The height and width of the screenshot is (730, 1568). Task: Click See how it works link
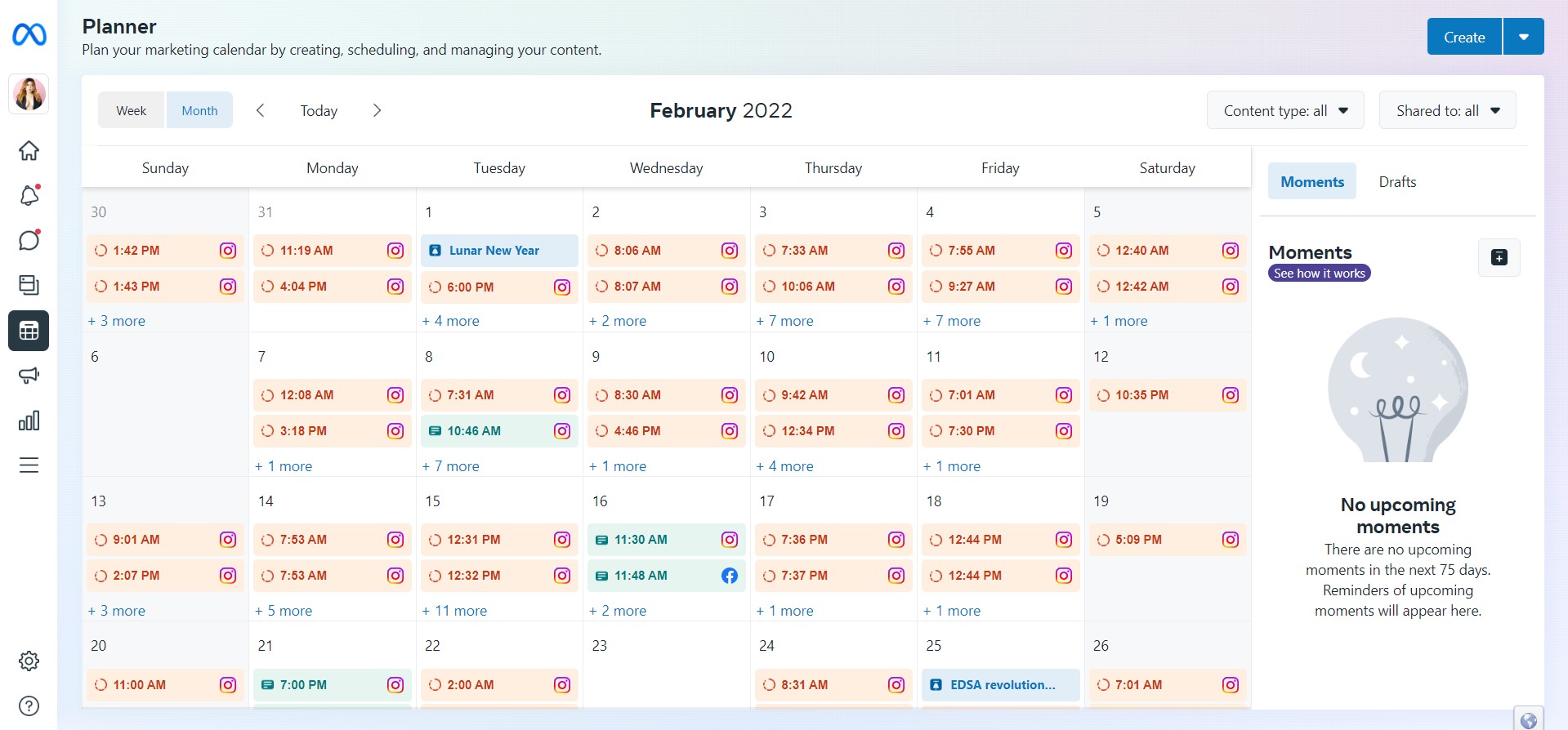pyautogui.click(x=1319, y=273)
